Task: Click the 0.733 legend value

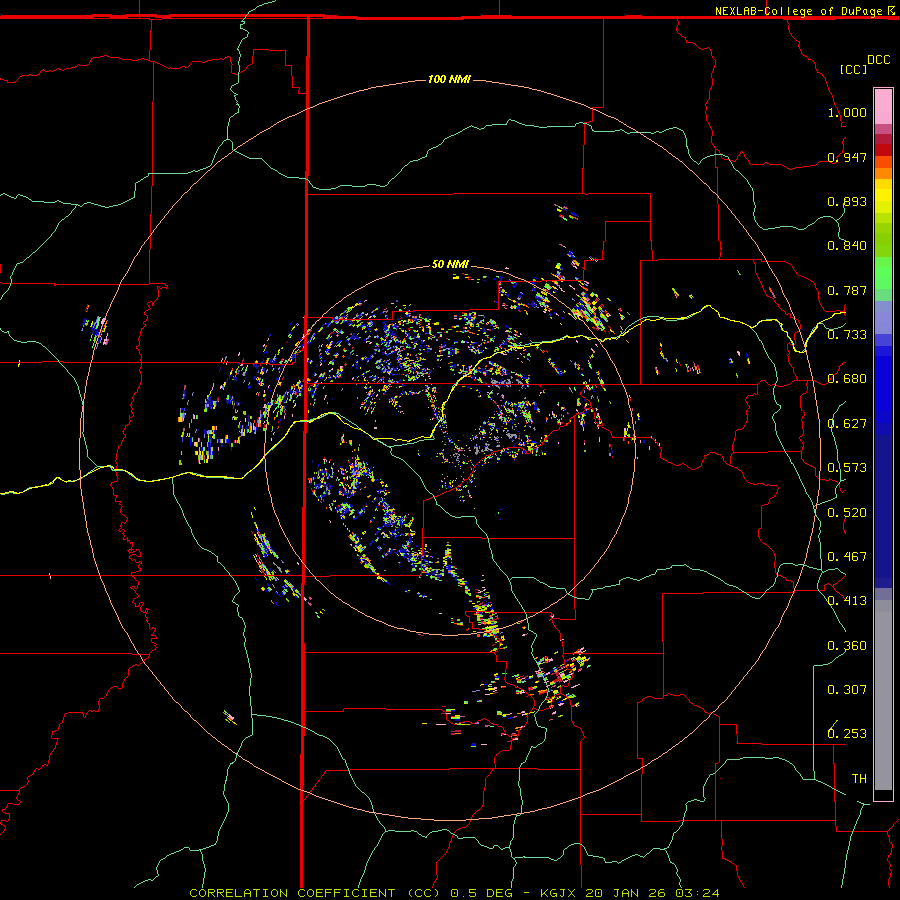Action: [x=847, y=335]
